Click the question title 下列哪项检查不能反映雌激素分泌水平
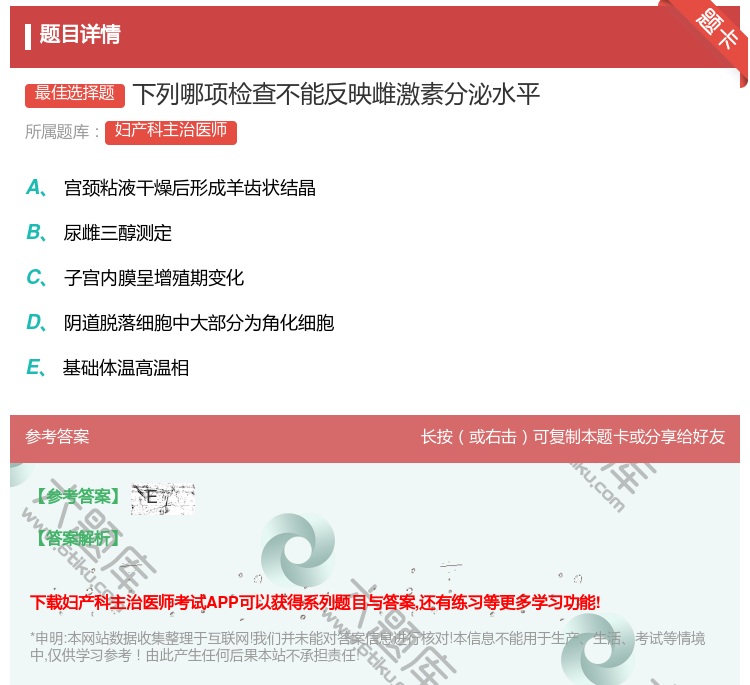 (x=336, y=94)
